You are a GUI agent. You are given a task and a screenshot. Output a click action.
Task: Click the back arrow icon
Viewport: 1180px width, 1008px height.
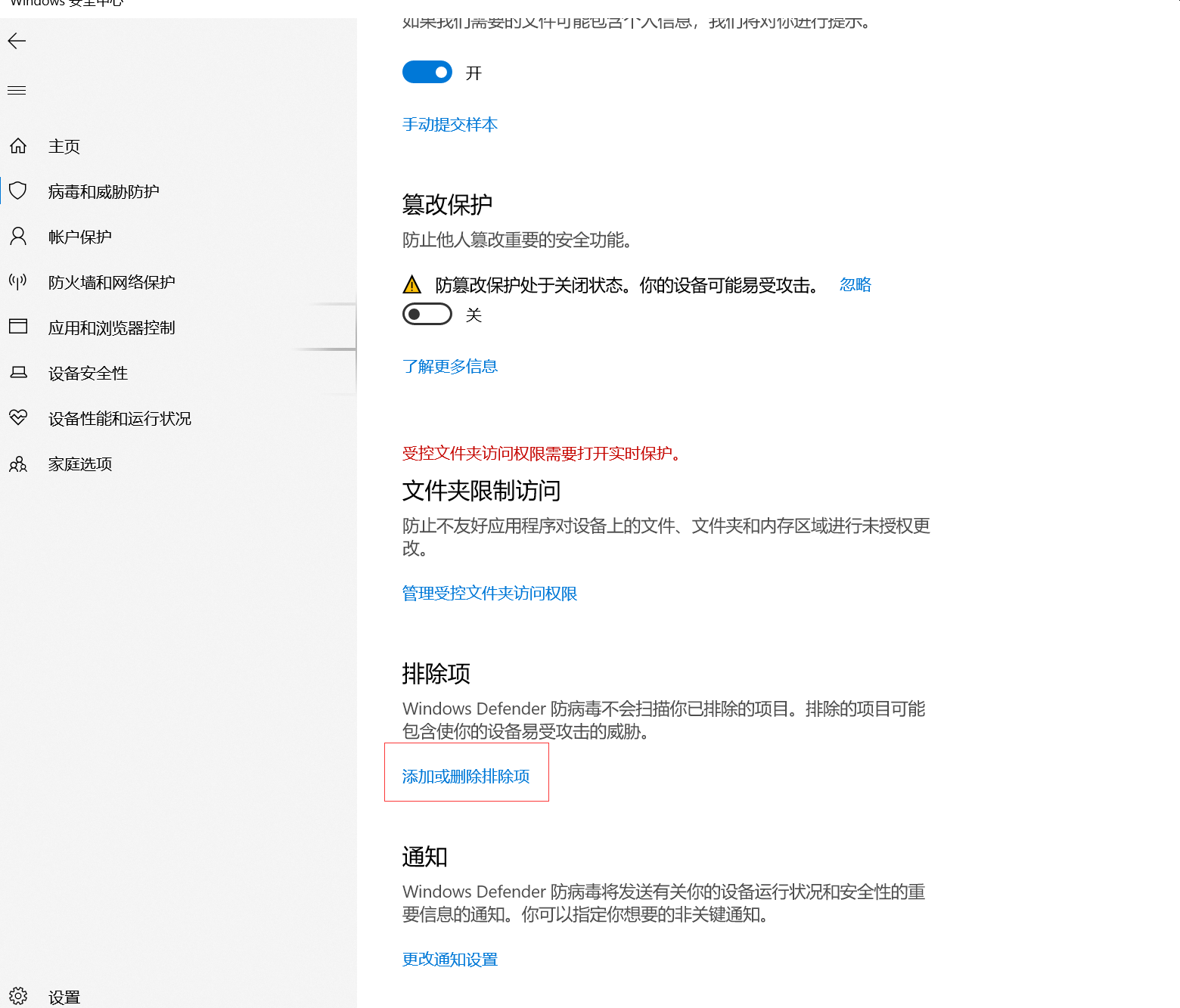[x=17, y=42]
